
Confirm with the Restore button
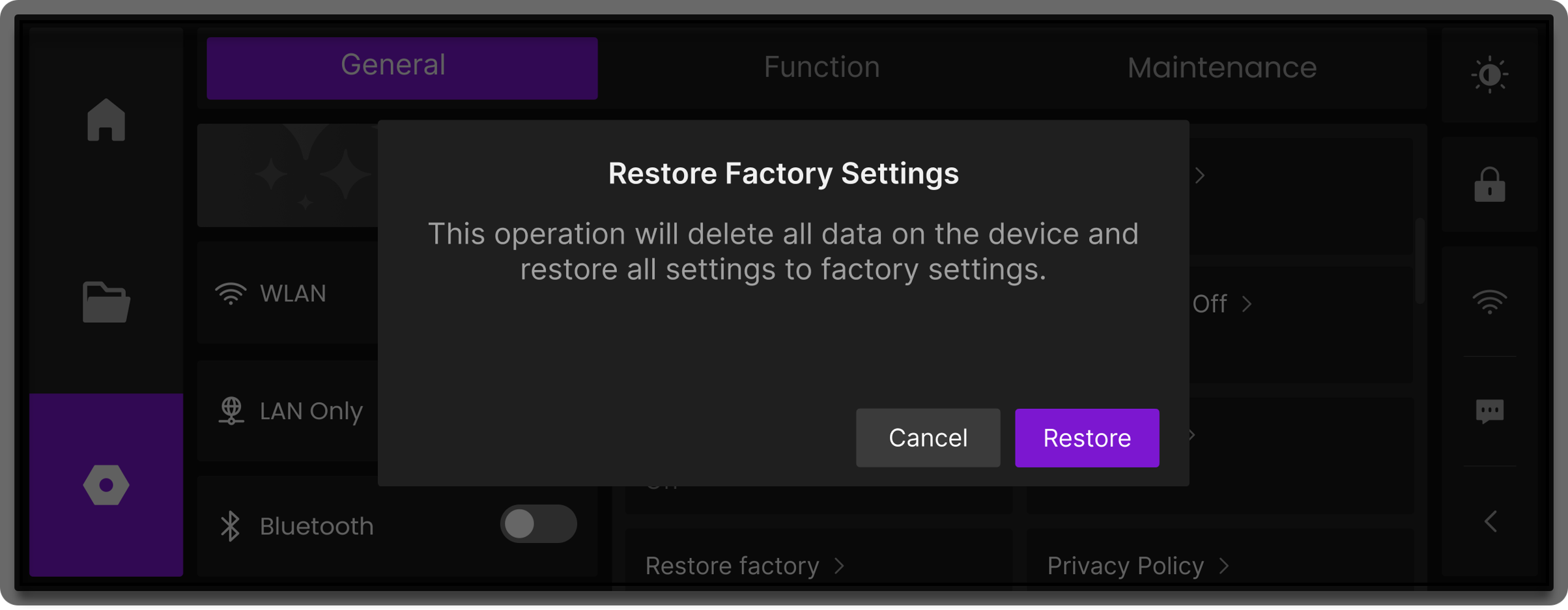pyautogui.click(x=1087, y=438)
